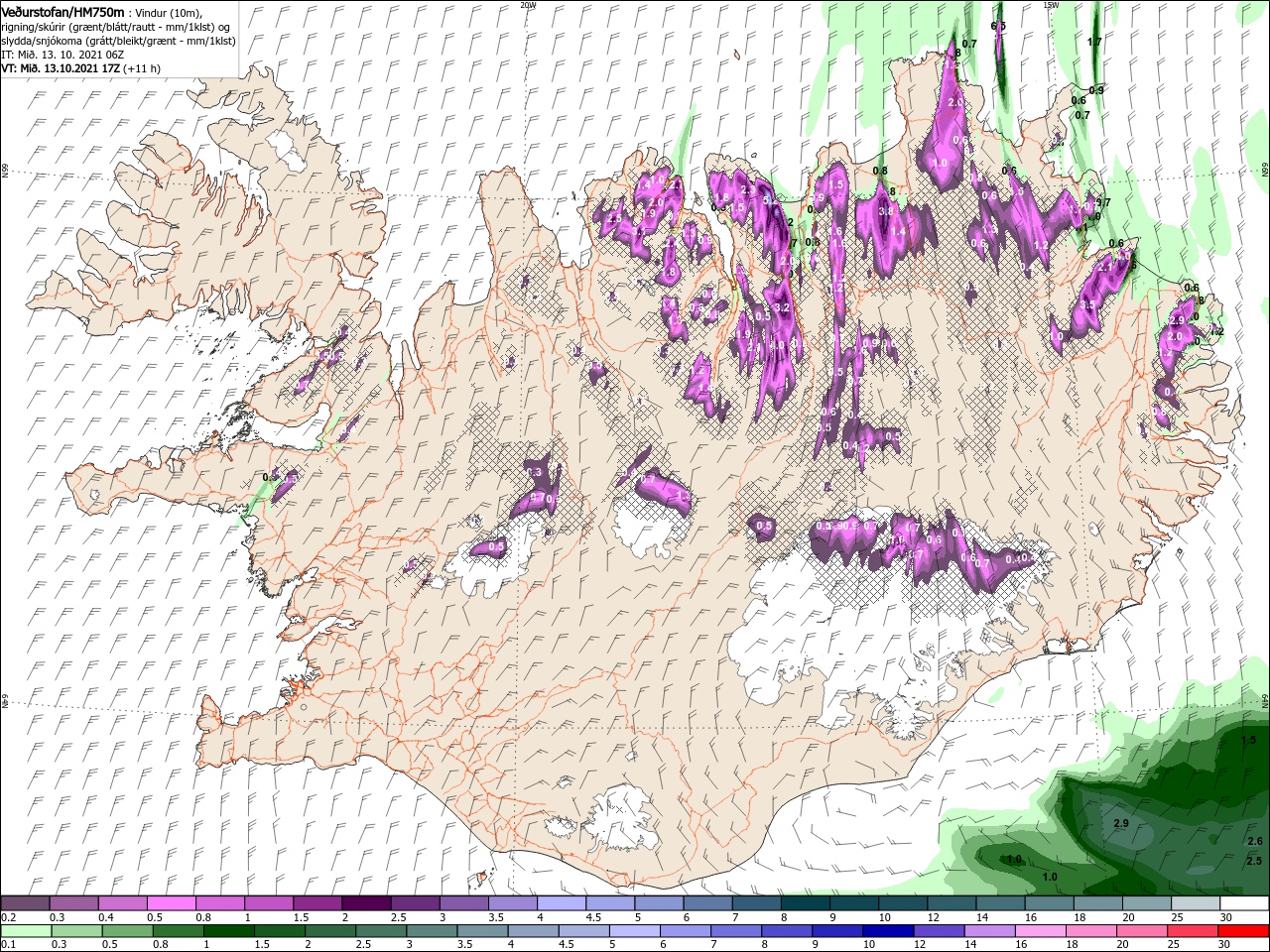Click the 25 label in the snow legend row
The image size is (1270, 952).
tap(1178, 917)
